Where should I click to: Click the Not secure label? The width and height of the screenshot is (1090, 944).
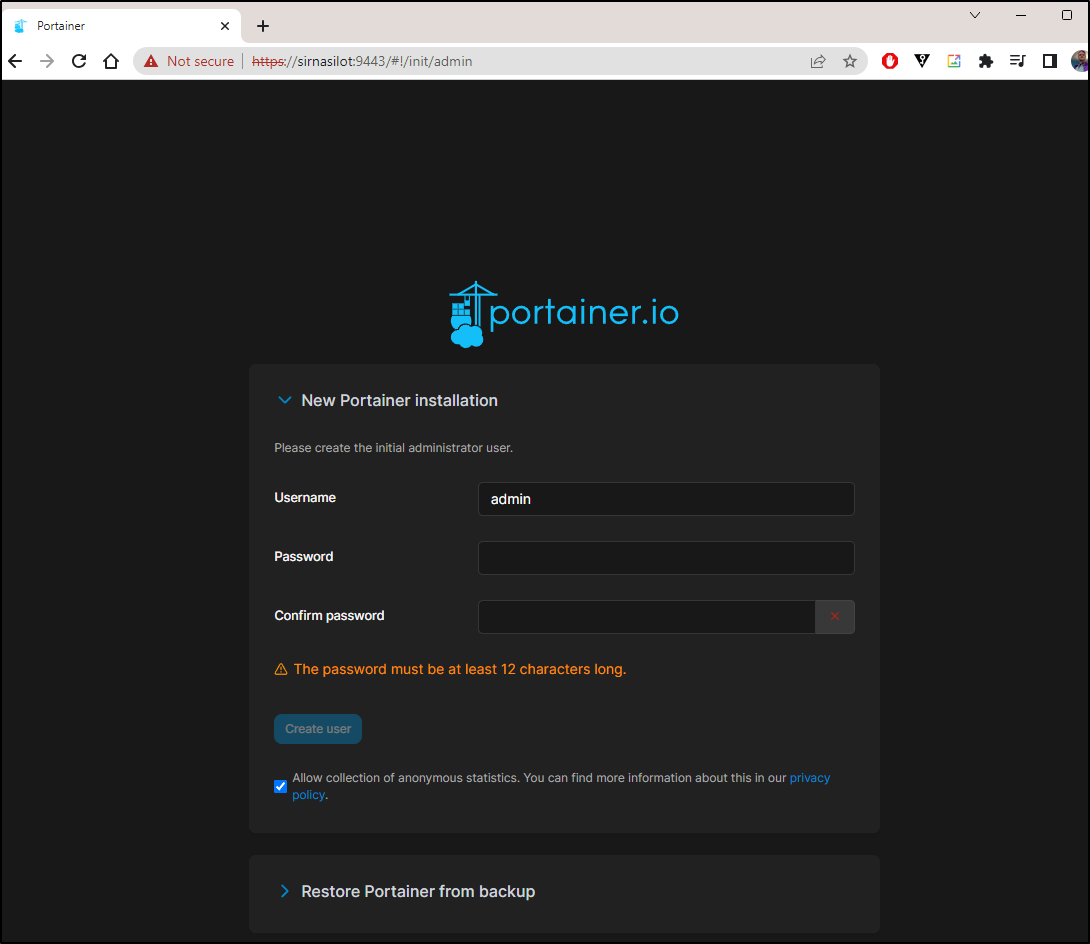coord(200,61)
